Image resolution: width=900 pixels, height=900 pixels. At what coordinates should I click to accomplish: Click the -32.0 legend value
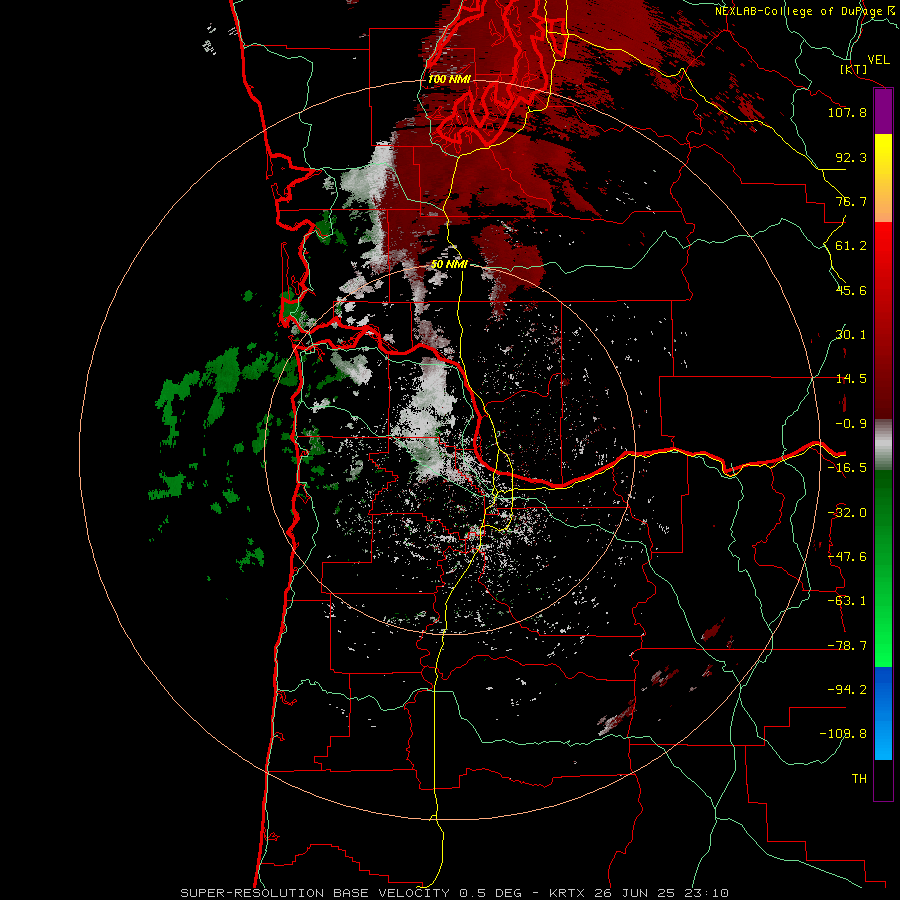pos(847,513)
